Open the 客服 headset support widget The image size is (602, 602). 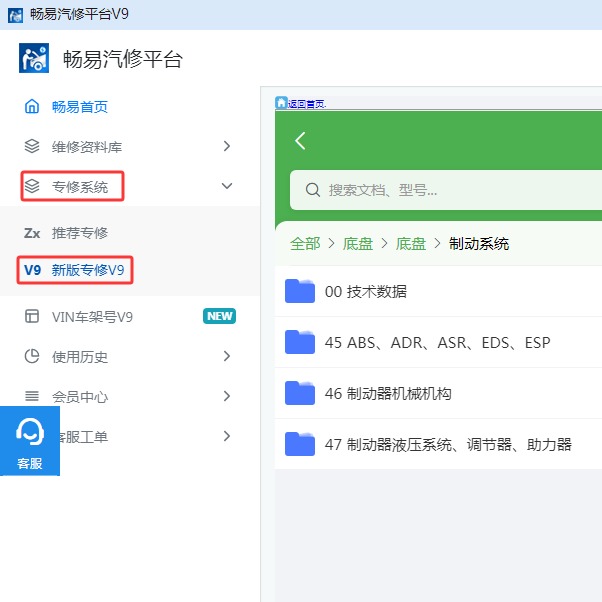tap(30, 441)
